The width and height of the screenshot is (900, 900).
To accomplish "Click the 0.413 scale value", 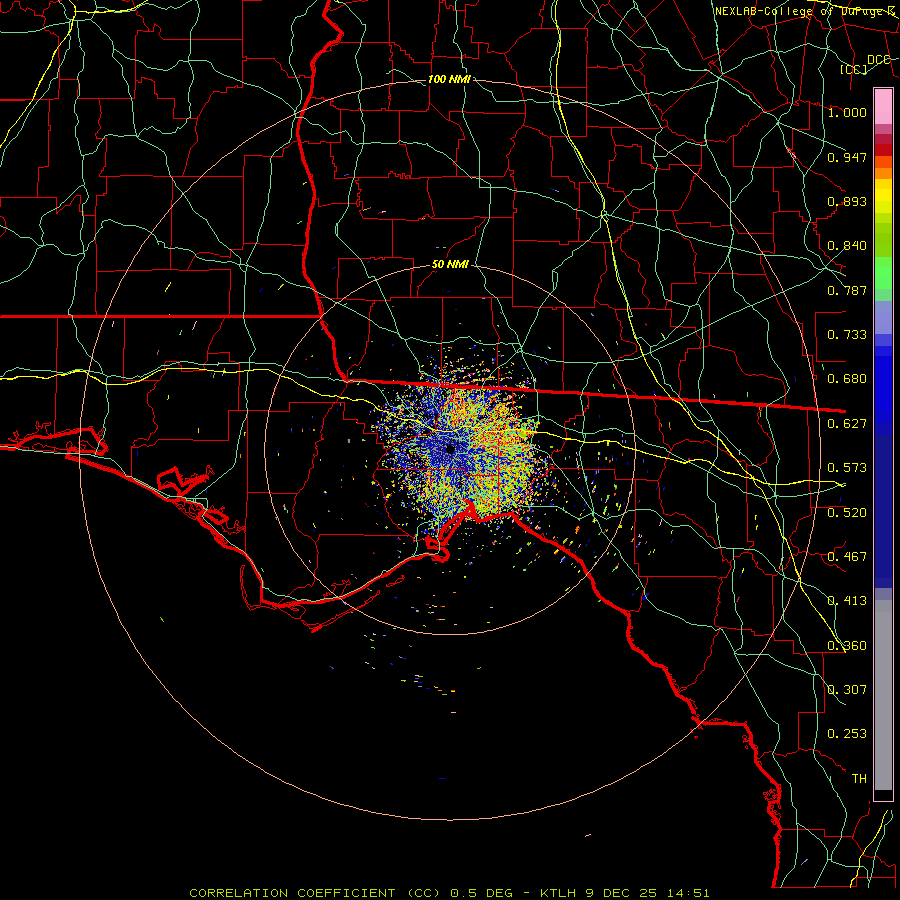I will tap(847, 601).
